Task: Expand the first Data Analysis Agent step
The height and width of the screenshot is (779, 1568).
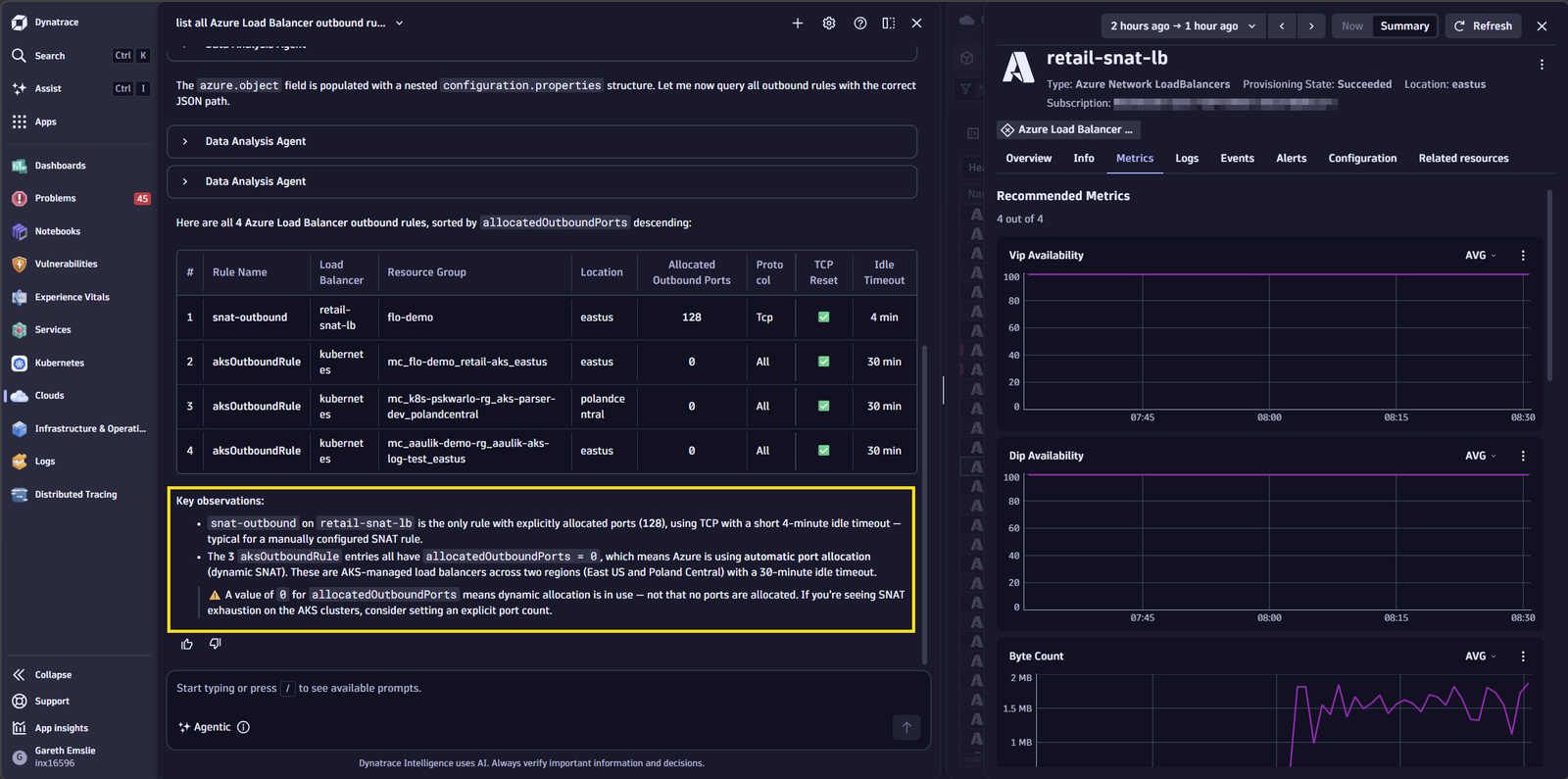Action: [542, 141]
